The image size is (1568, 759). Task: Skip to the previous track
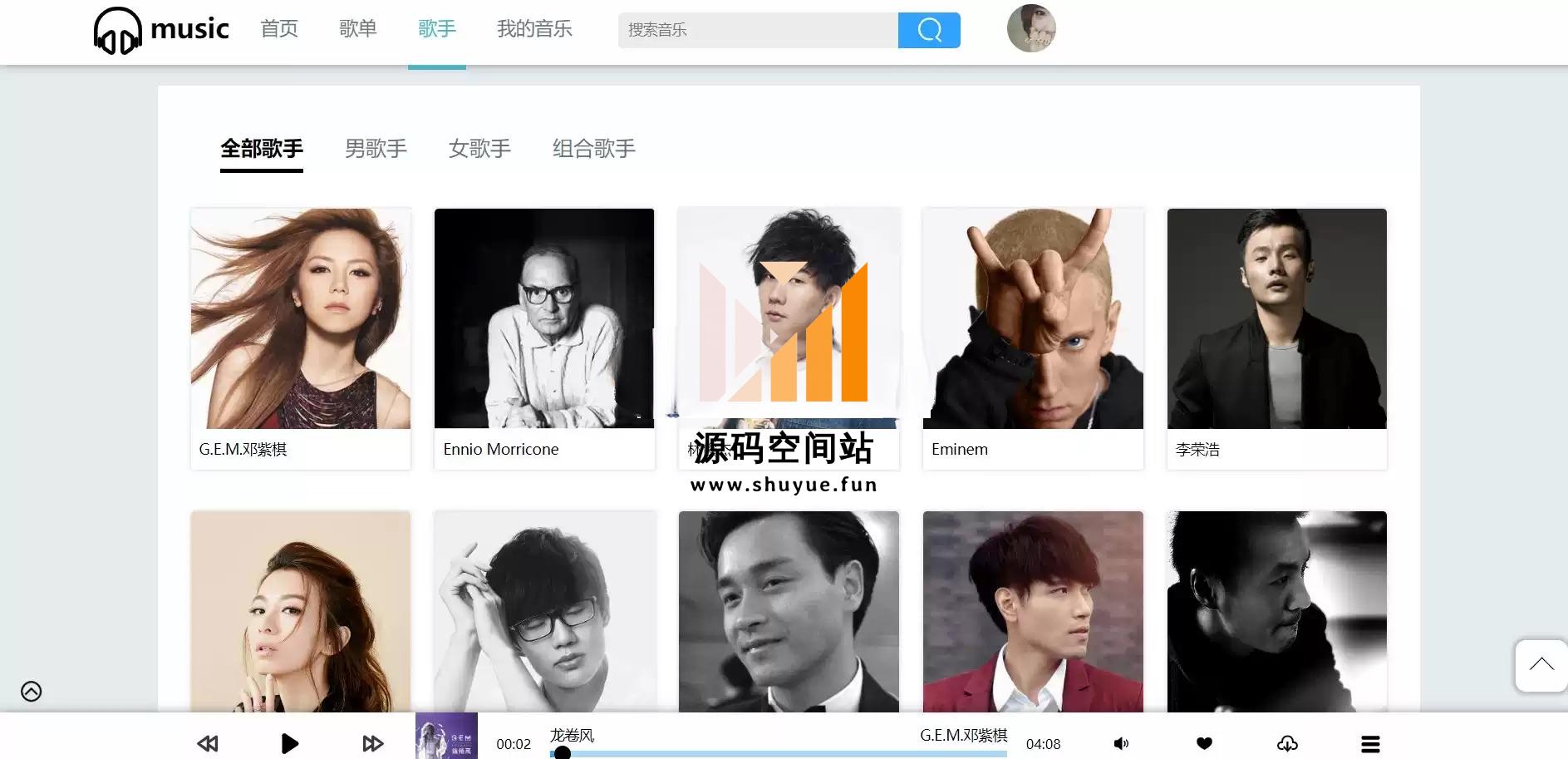pyautogui.click(x=208, y=743)
